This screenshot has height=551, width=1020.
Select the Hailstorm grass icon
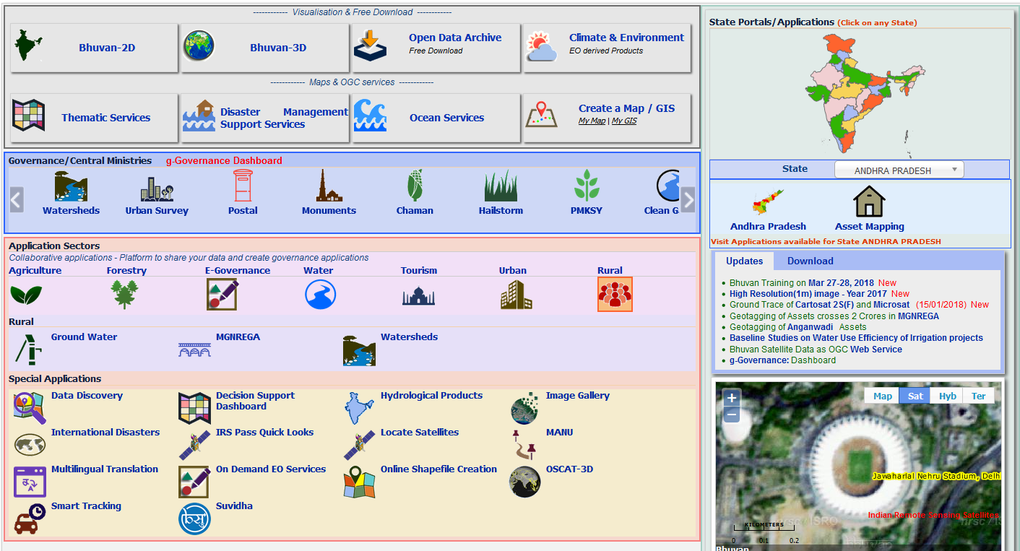pos(501,186)
